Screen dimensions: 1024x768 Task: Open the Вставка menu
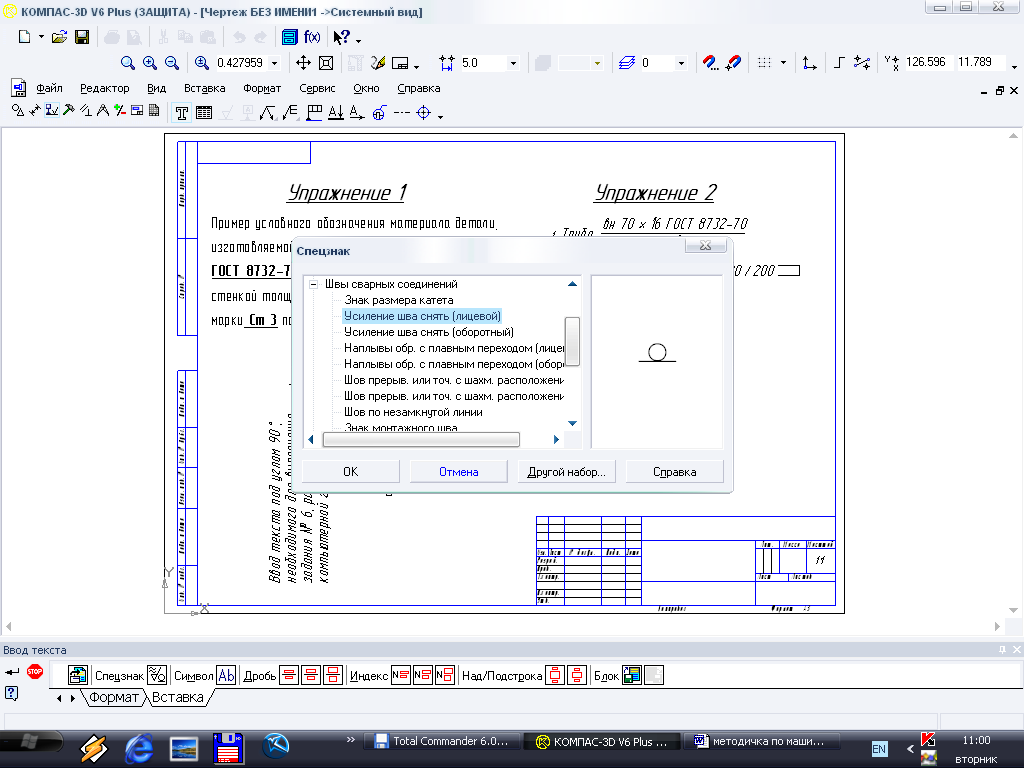coord(204,88)
